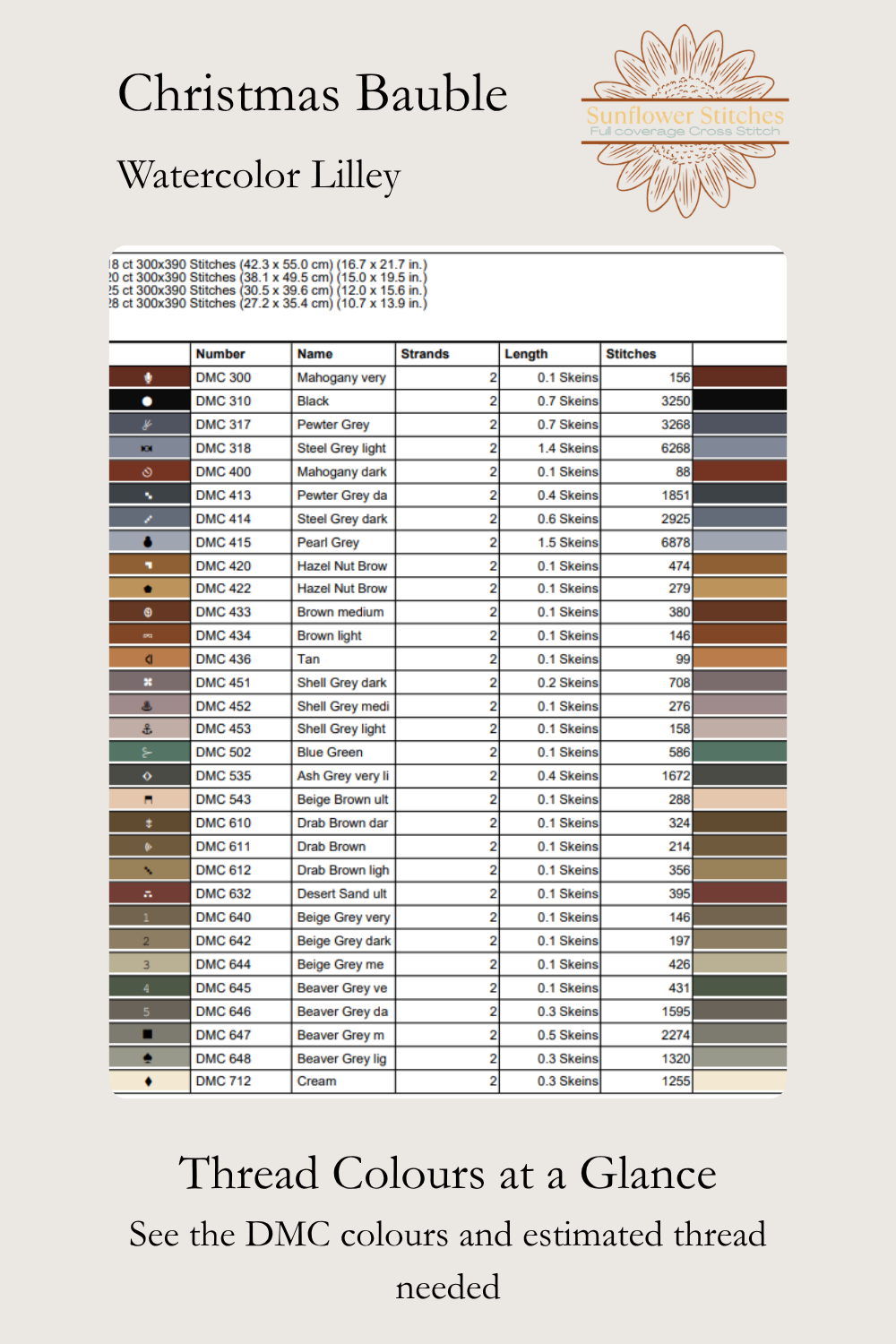The height and width of the screenshot is (1344, 896).
Task: Click the anchor symbol for DMC 453
Action: coord(148,729)
